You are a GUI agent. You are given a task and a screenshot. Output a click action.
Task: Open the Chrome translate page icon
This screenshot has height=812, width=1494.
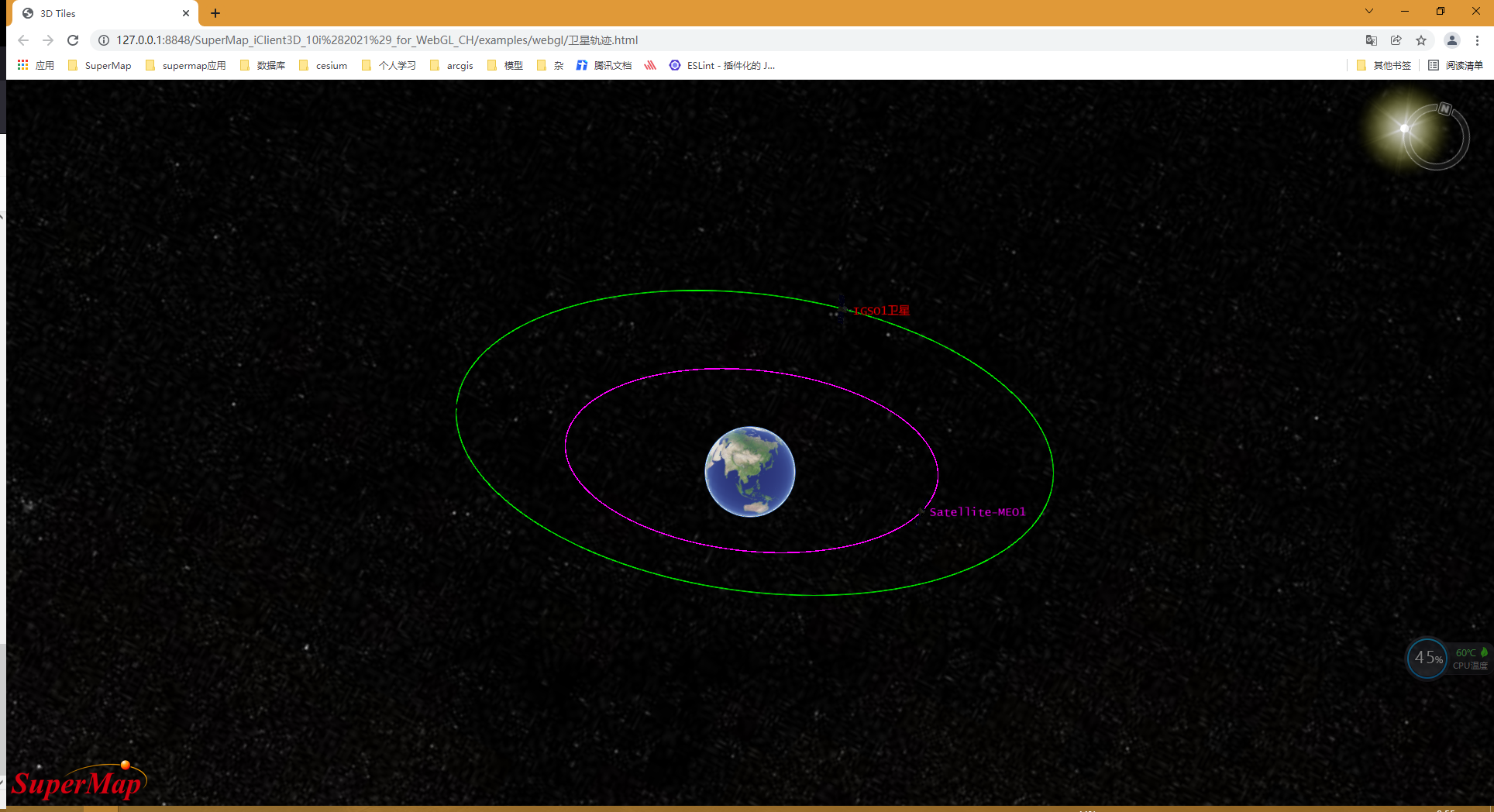click(1371, 40)
